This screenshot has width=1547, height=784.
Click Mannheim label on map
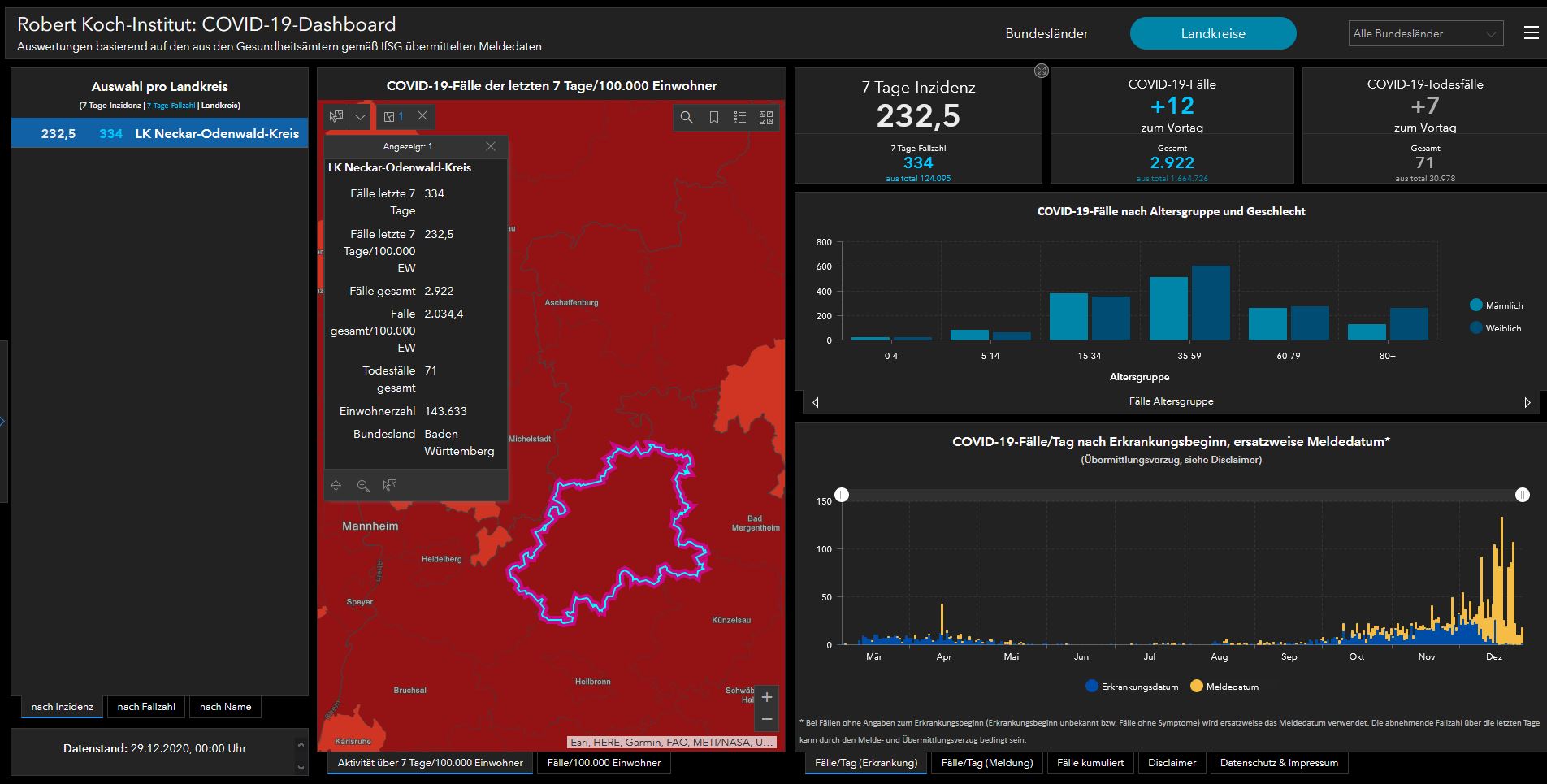(x=370, y=526)
